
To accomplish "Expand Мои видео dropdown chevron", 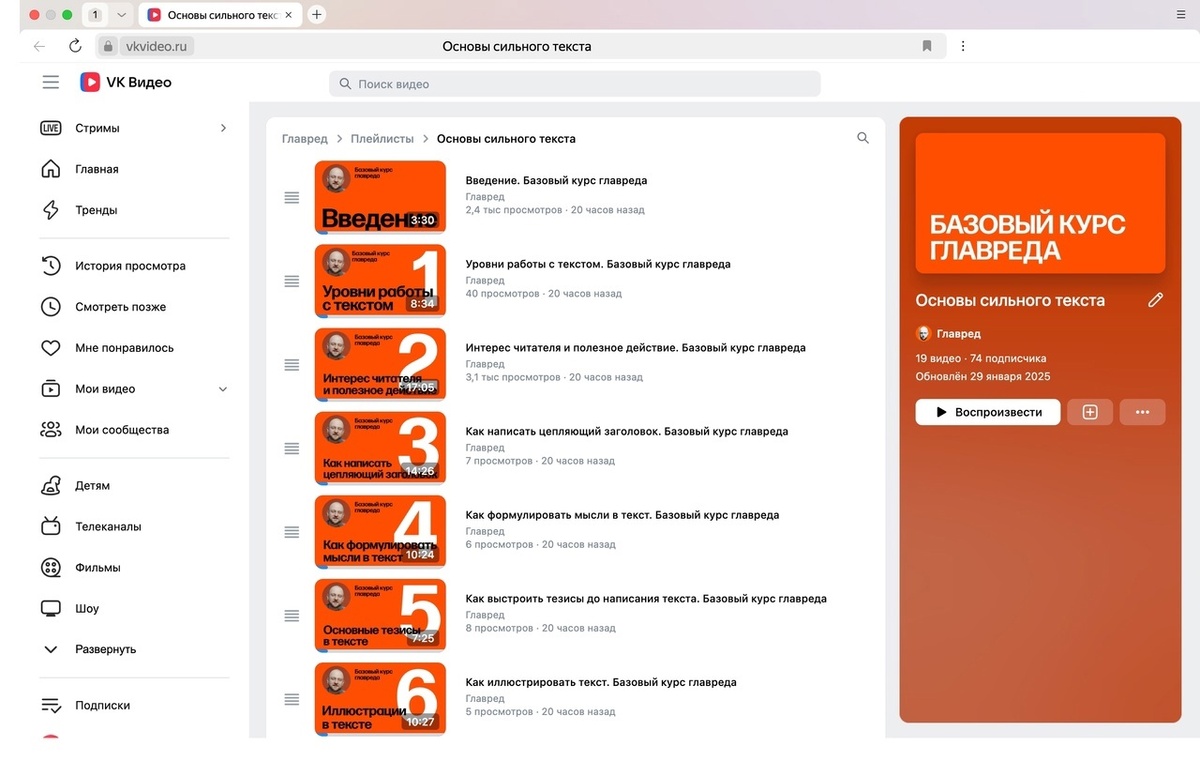I will pyautogui.click(x=223, y=389).
